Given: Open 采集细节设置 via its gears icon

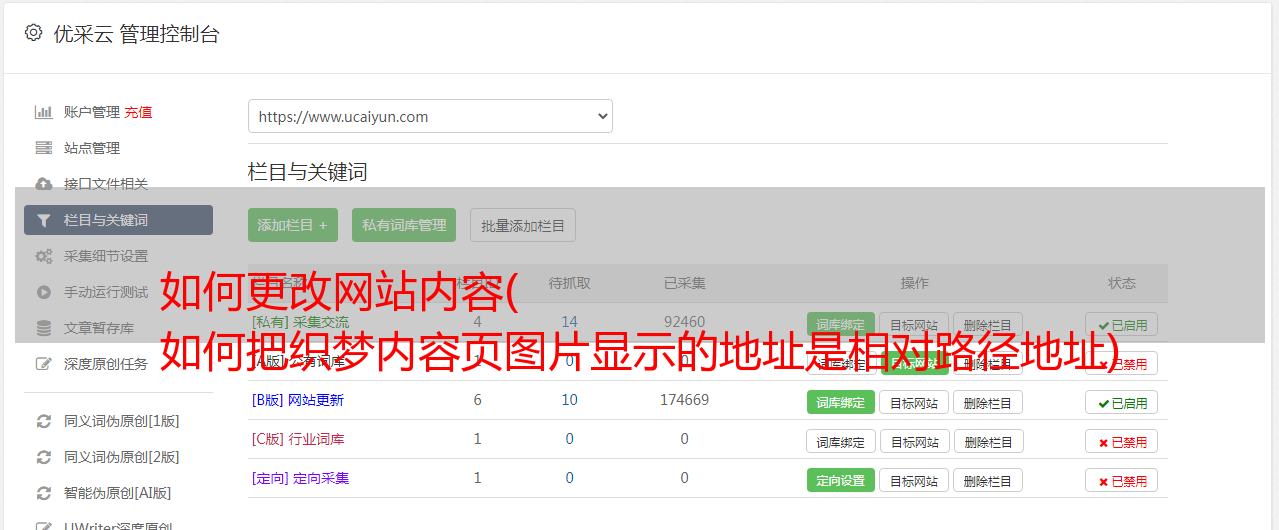Looking at the screenshot, I should (x=43, y=256).
